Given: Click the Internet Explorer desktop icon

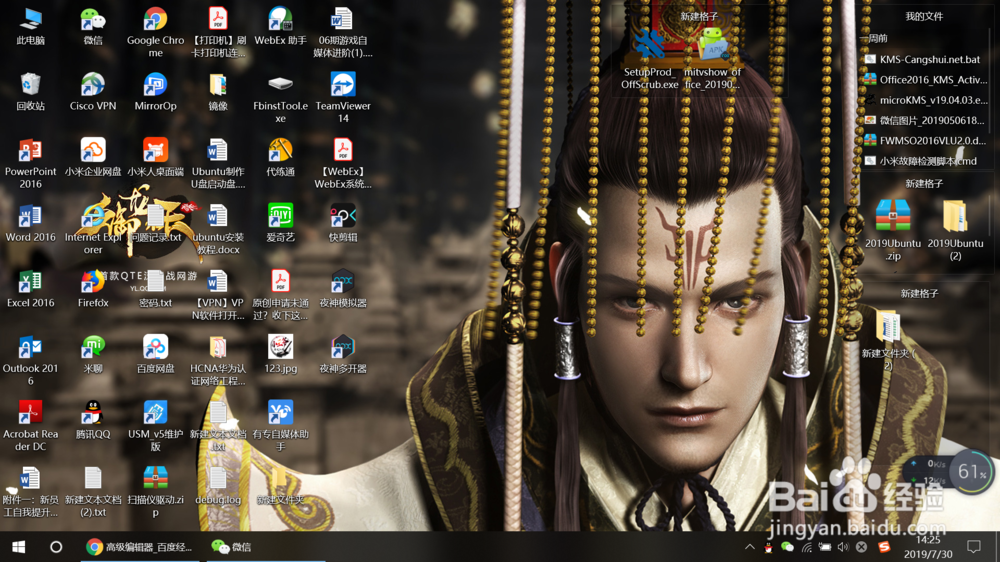Looking at the screenshot, I should click(x=93, y=230).
